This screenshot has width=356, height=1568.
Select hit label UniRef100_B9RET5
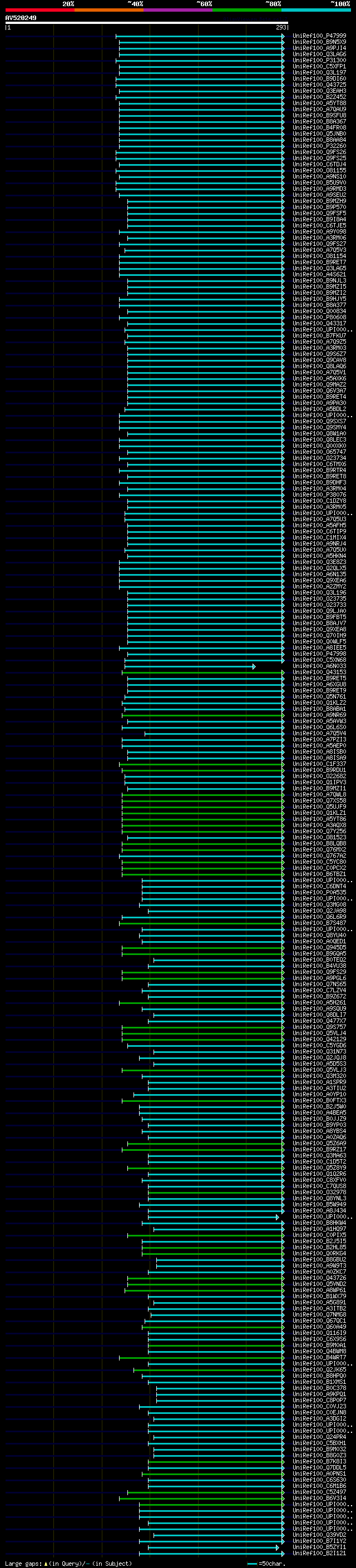(x=319, y=678)
